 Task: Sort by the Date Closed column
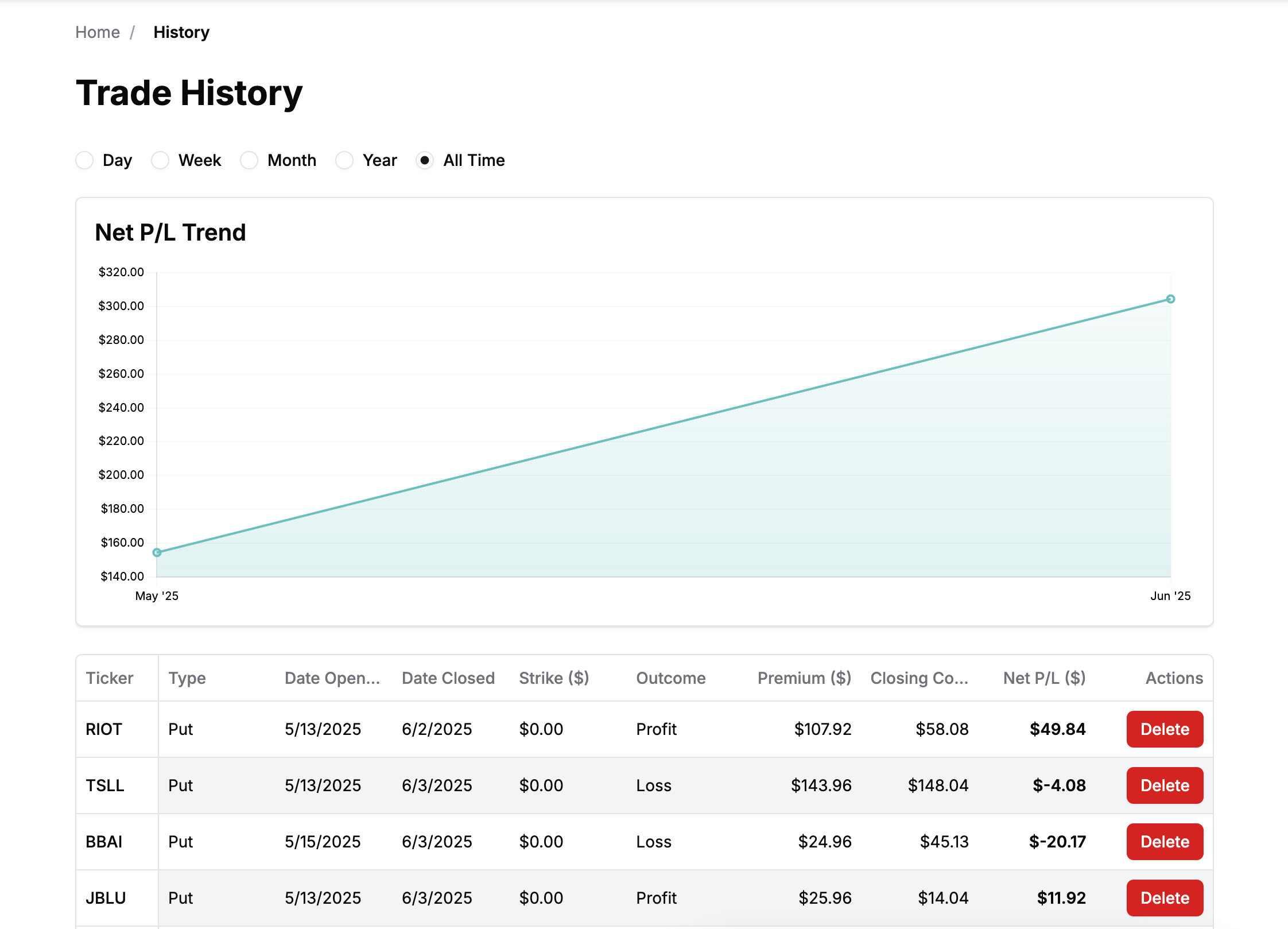(x=448, y=678)
